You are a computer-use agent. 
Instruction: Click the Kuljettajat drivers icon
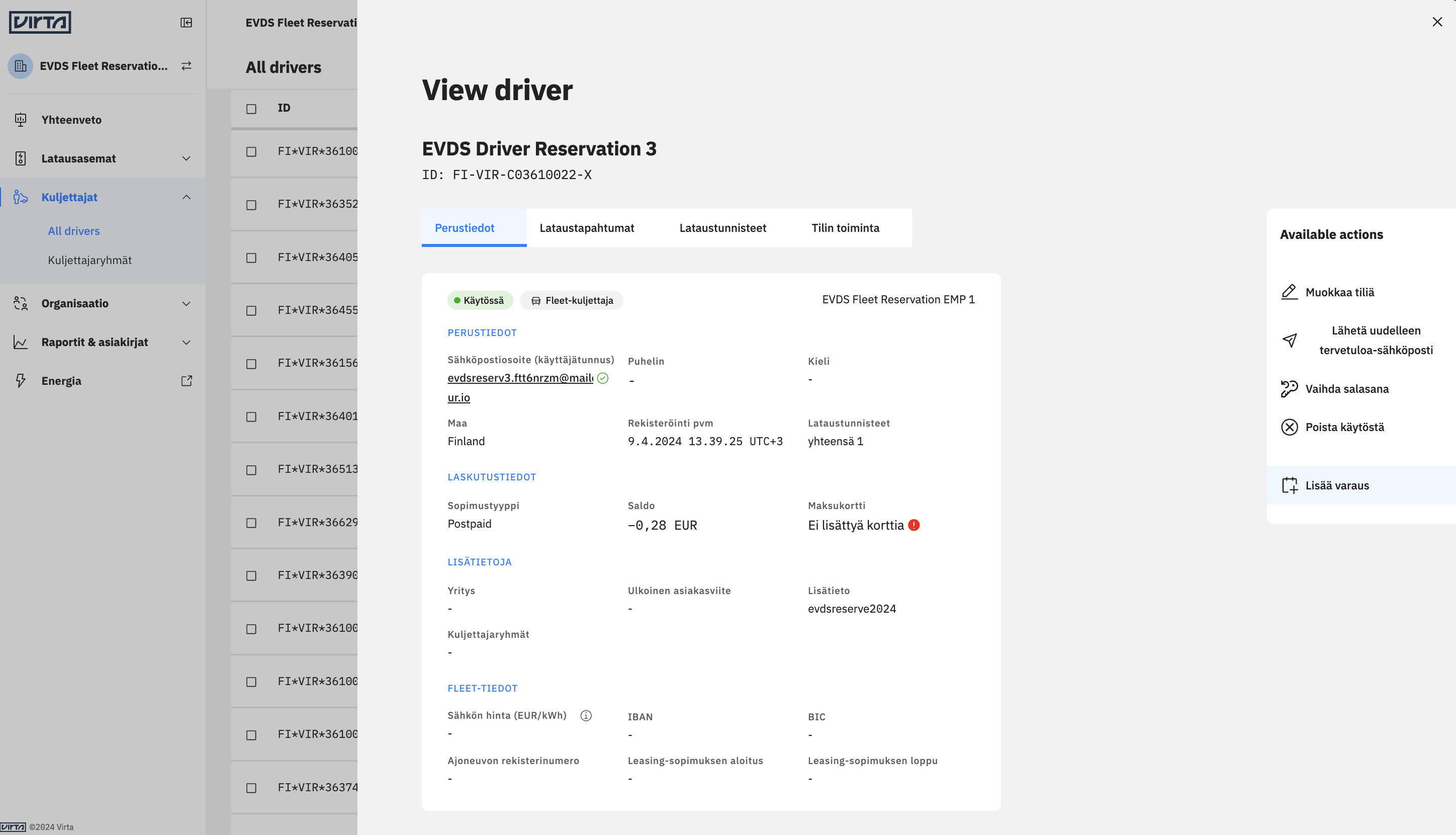[21, 197]
